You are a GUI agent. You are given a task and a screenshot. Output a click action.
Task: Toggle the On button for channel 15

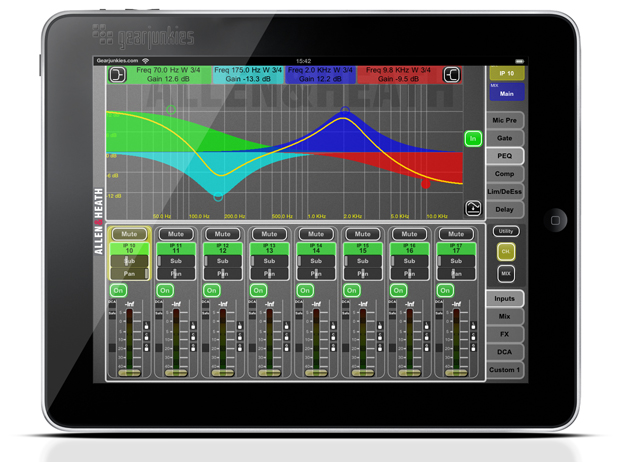click(352, 290)
